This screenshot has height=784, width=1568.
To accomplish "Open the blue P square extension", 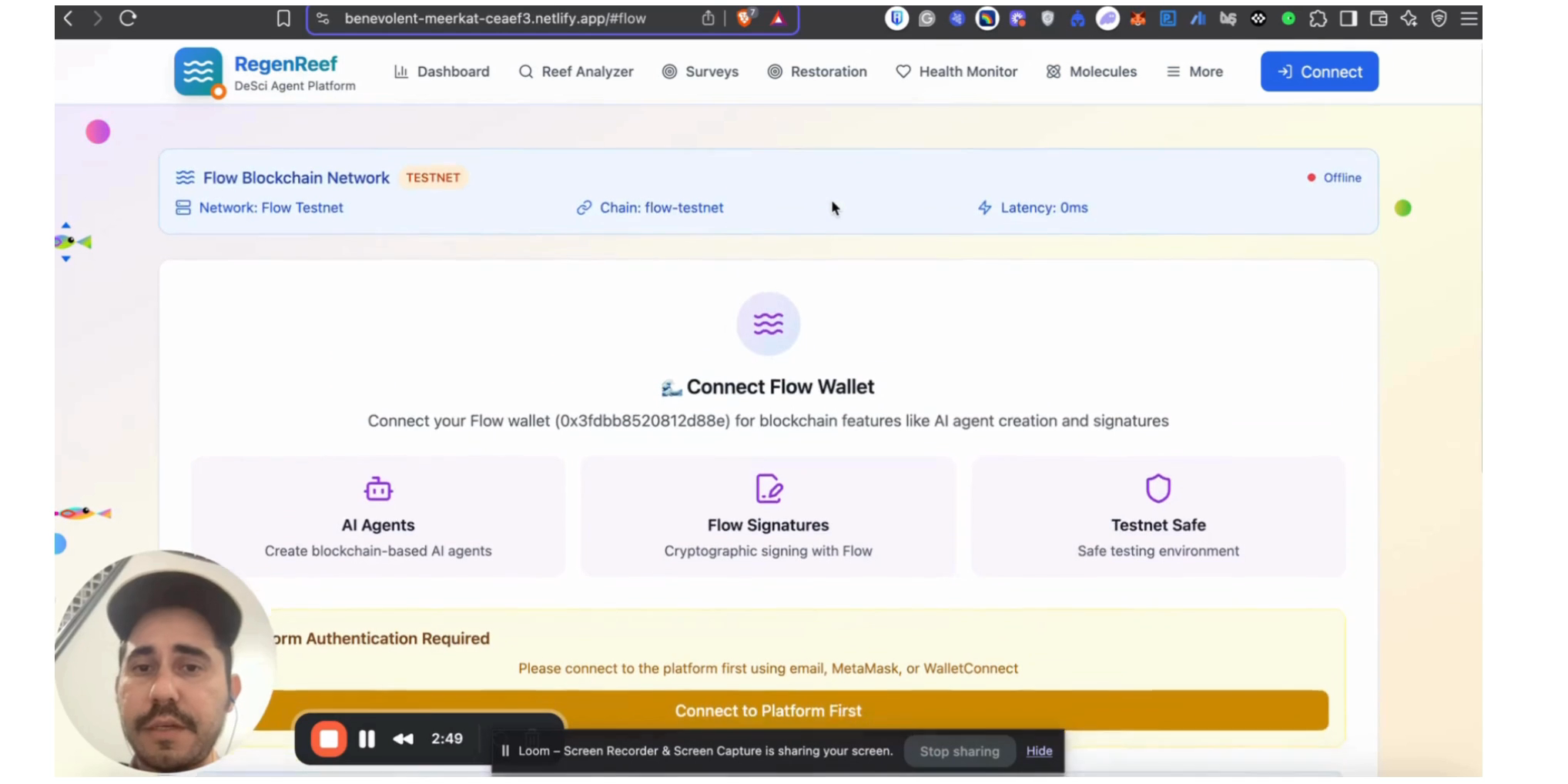I will 1168,18.
